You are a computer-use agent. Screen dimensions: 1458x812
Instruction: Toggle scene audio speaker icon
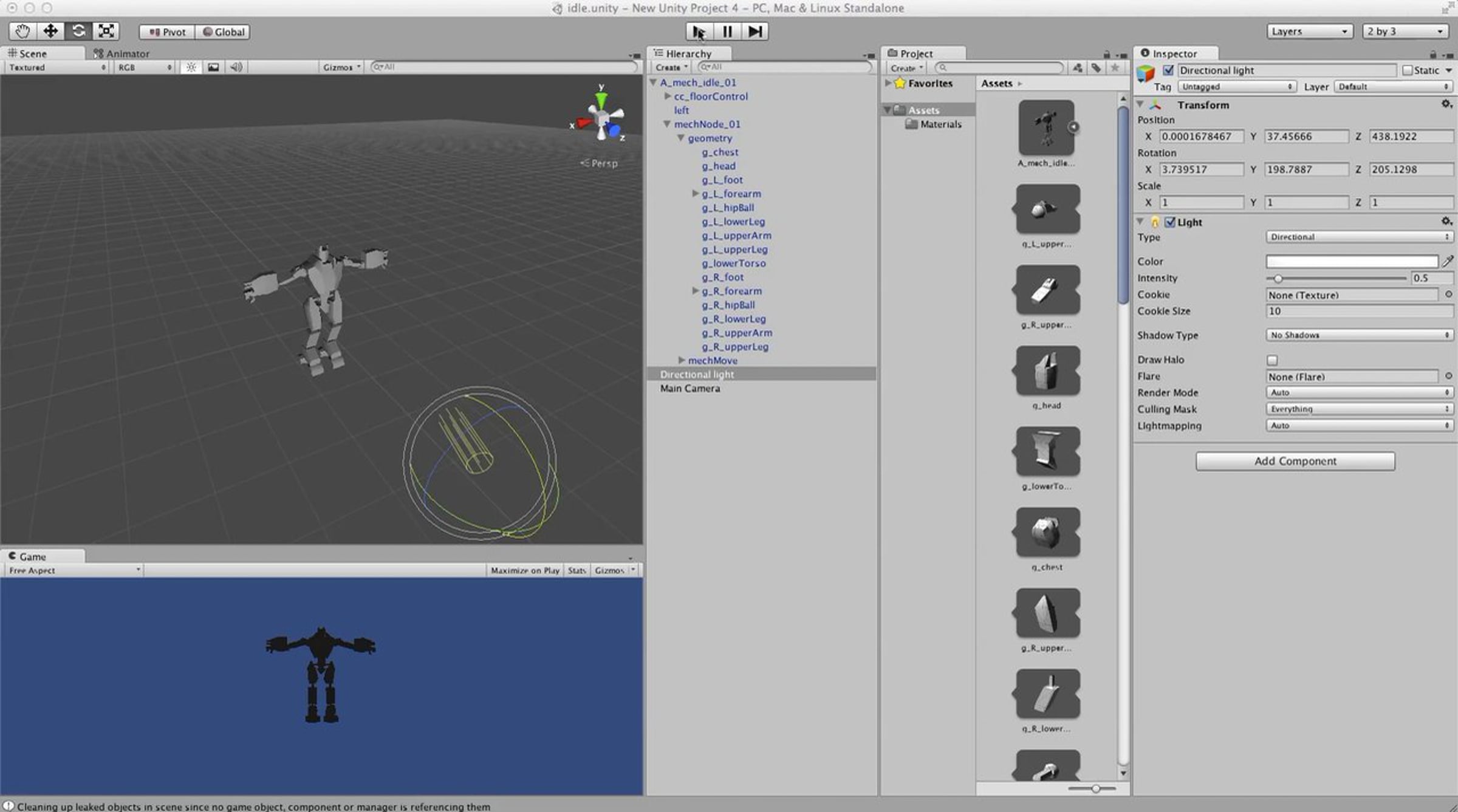point(236,67)
